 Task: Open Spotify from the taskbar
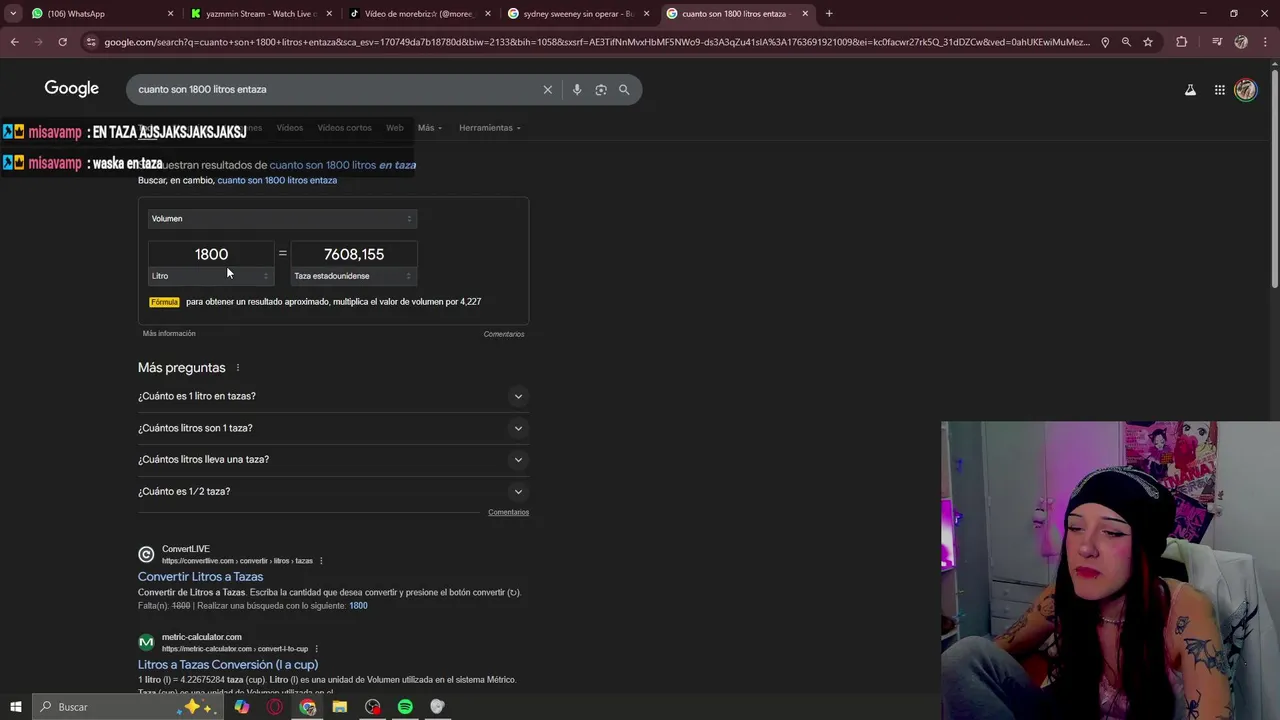pos(405,707)
